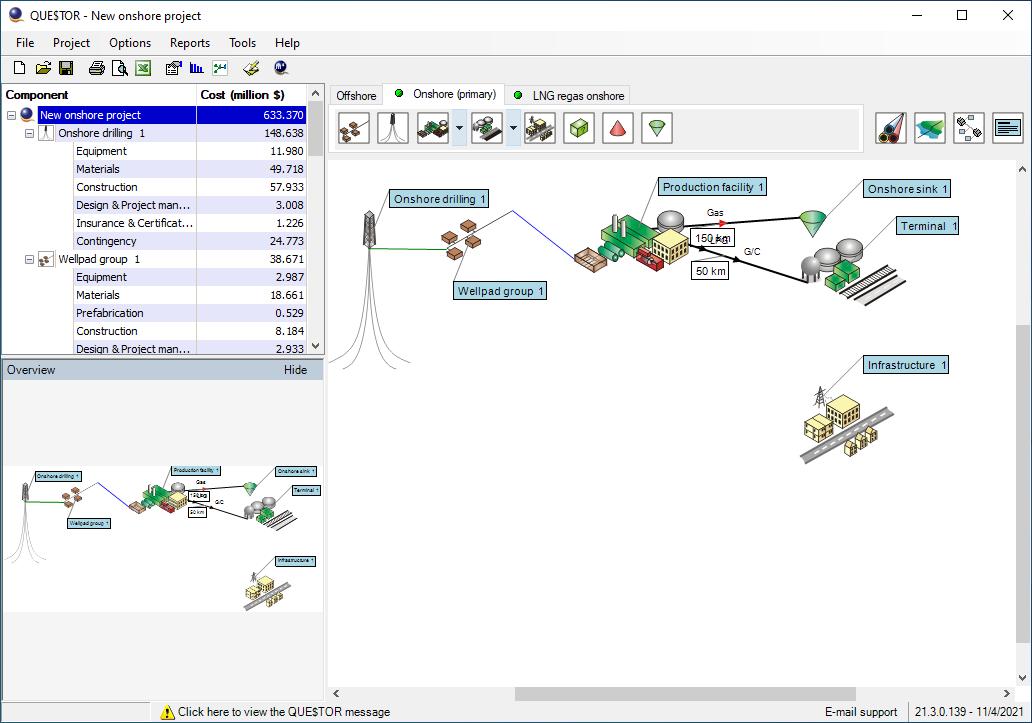Screen dimensions: 1032x723
Task: Click the blue globe toolbar icon
Action: pyautogui.click(x=281, y=68)
